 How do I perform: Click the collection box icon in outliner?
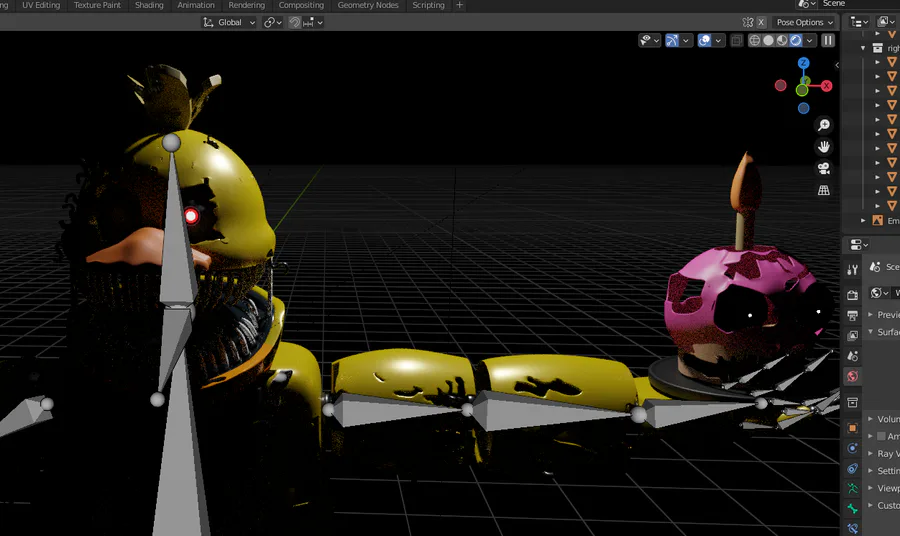click(x=878, y=48)
